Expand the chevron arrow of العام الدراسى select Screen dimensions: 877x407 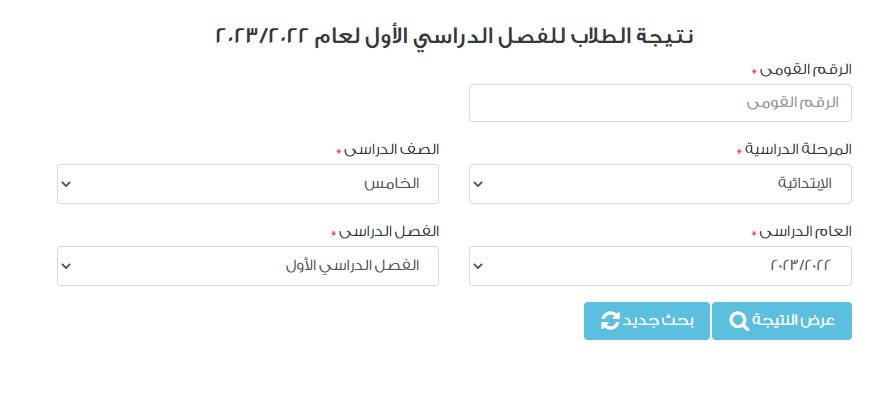tap(477, 267)
